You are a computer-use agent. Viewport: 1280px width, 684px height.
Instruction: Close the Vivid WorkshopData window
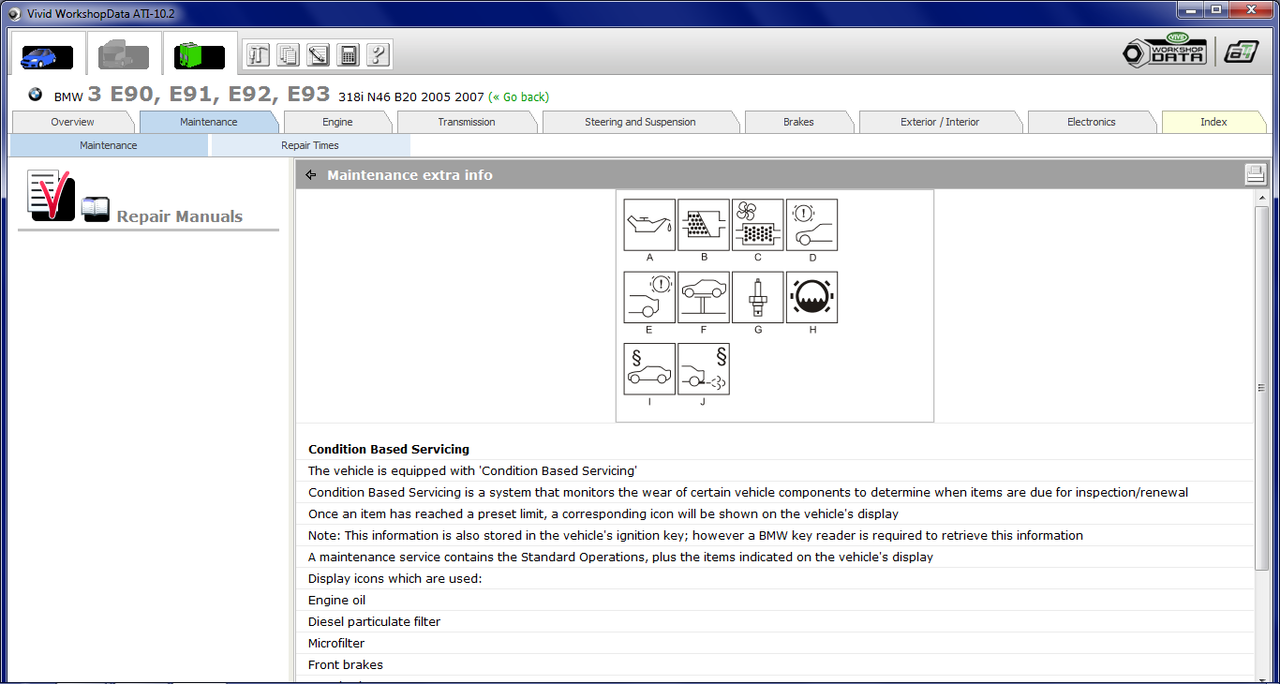point(1251,9)
